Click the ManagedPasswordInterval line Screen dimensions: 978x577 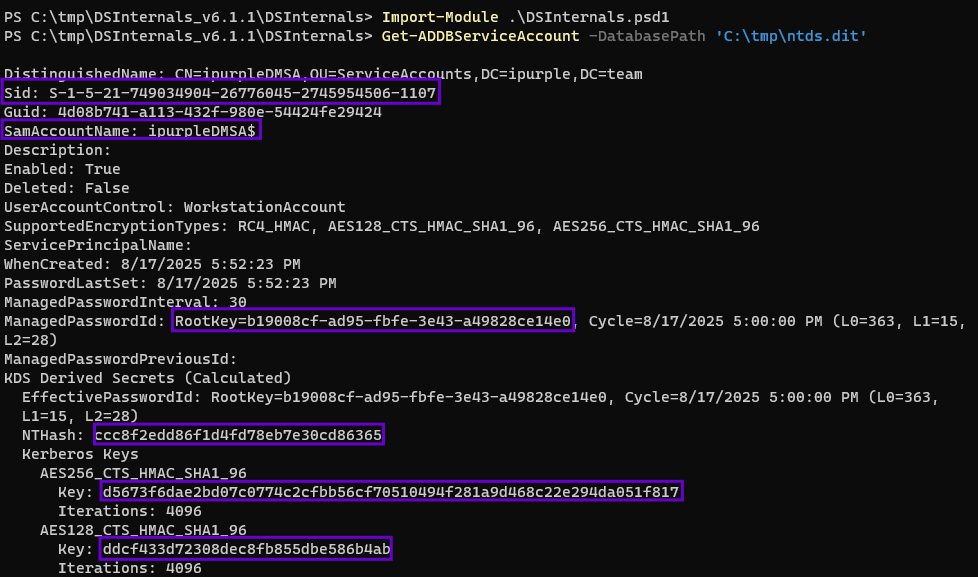(x=125, y=302)
